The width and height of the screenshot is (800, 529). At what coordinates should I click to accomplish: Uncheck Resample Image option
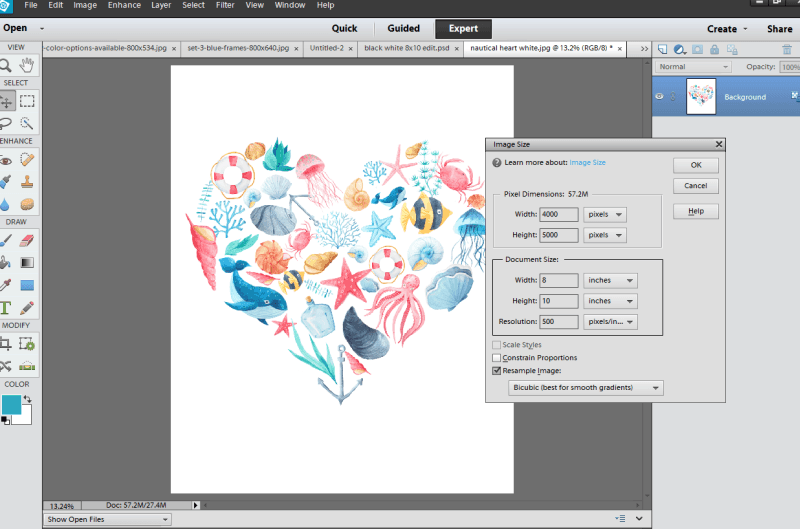tap(496, 371)
